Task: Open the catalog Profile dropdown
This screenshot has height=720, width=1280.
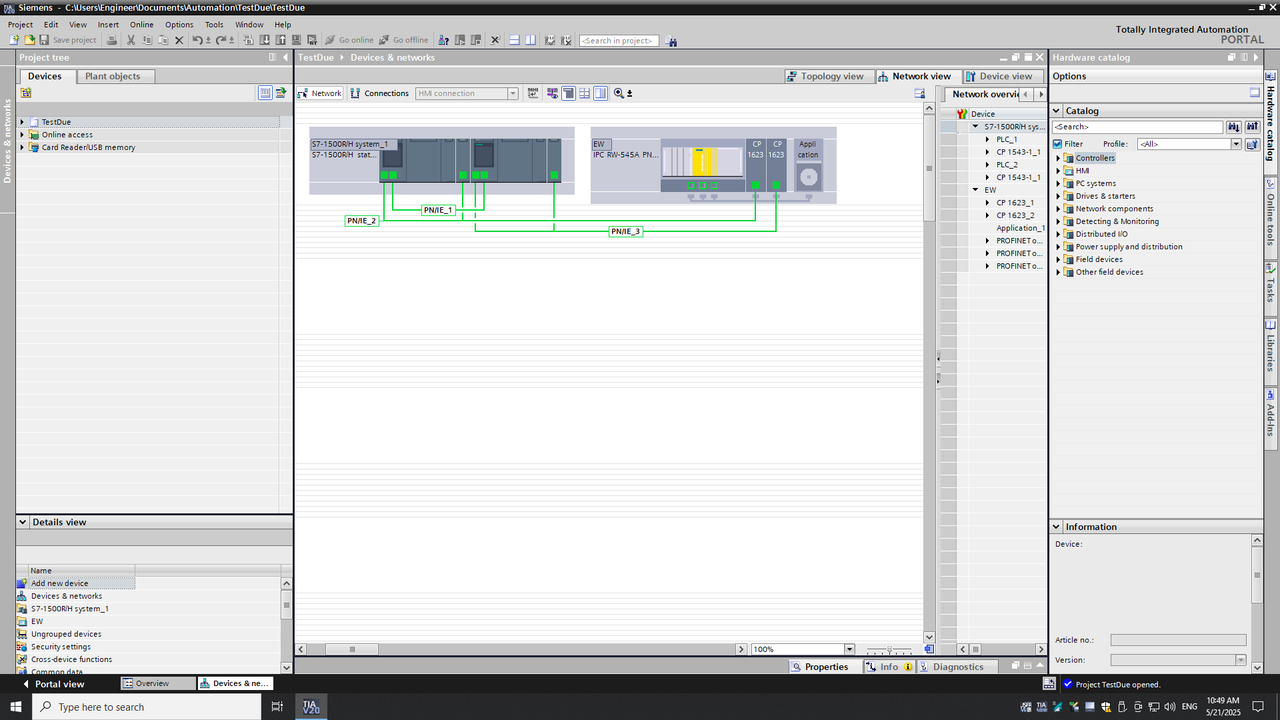Action: 1236,144
